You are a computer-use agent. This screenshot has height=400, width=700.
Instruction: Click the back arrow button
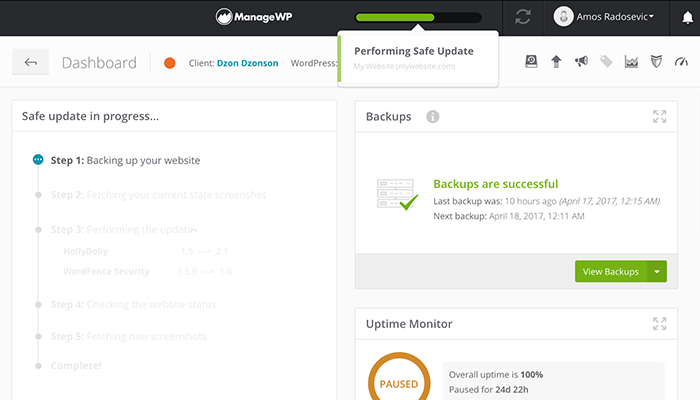coord(30,62)
